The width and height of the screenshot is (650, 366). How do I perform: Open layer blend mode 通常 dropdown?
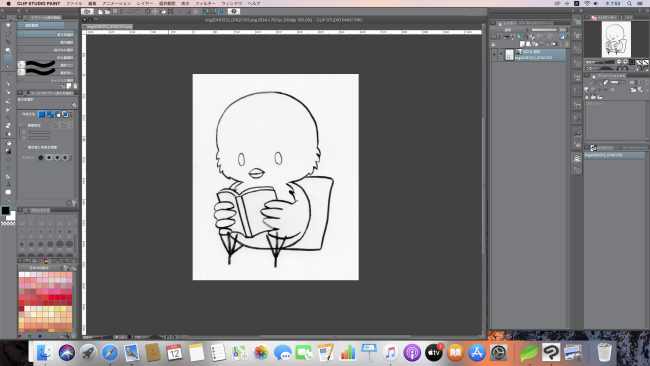click(x=508, y=30)
